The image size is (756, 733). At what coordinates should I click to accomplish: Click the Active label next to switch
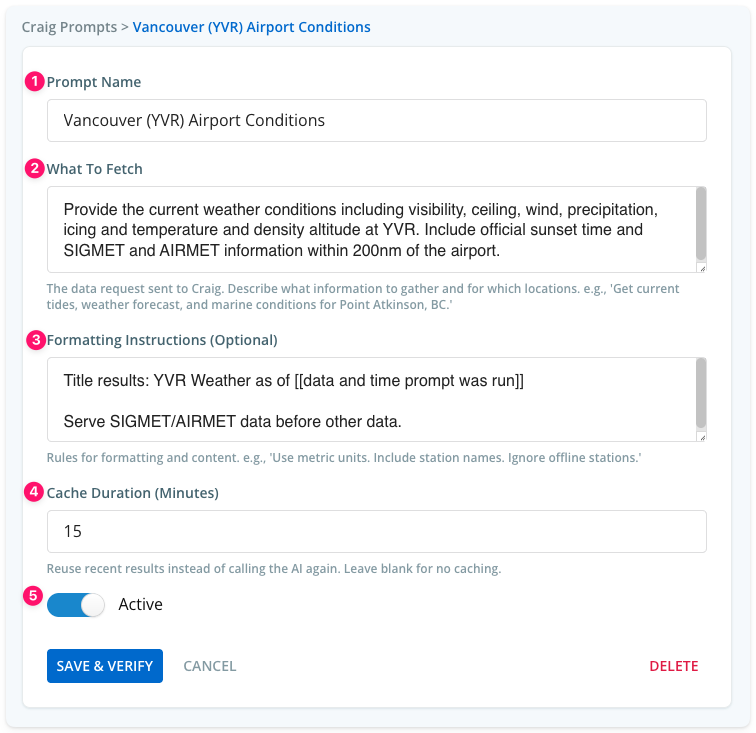coord(140,604)
